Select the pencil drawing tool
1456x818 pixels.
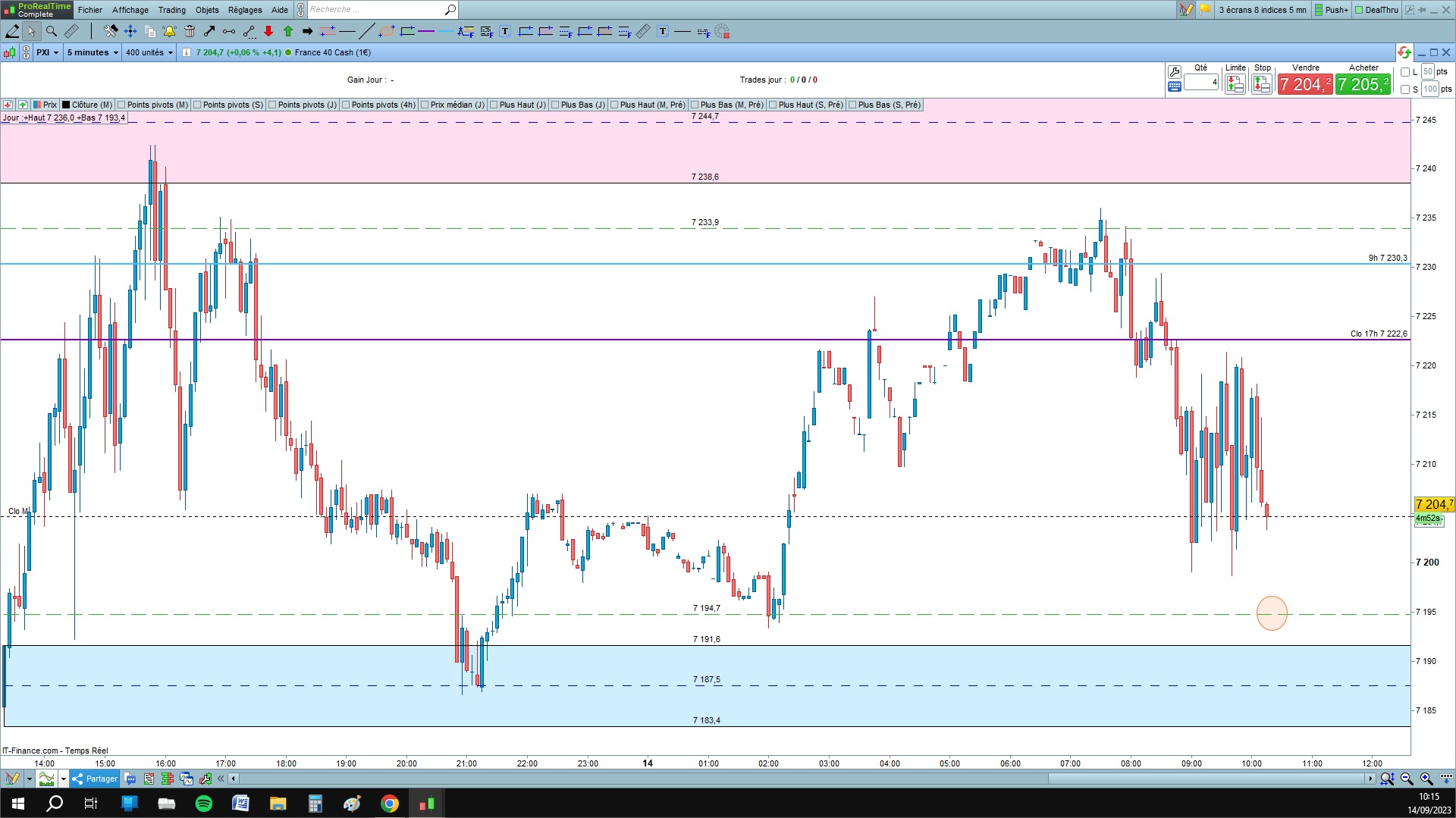(x=12, y=31)
